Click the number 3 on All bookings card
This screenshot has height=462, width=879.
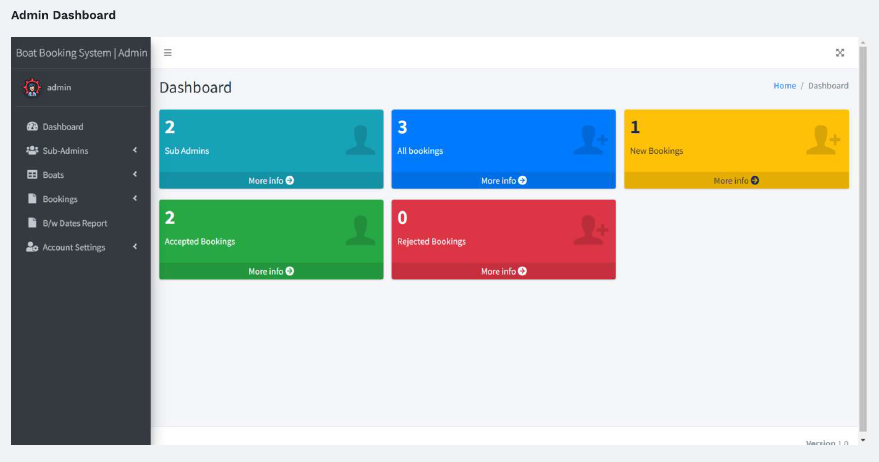point(402,127)
